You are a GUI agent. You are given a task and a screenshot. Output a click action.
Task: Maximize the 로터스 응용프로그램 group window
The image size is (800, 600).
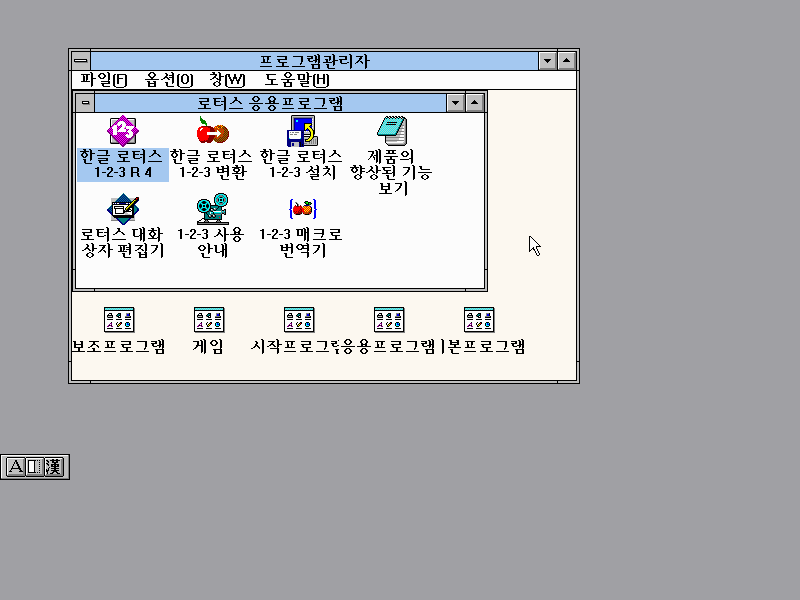pos(474,103)
